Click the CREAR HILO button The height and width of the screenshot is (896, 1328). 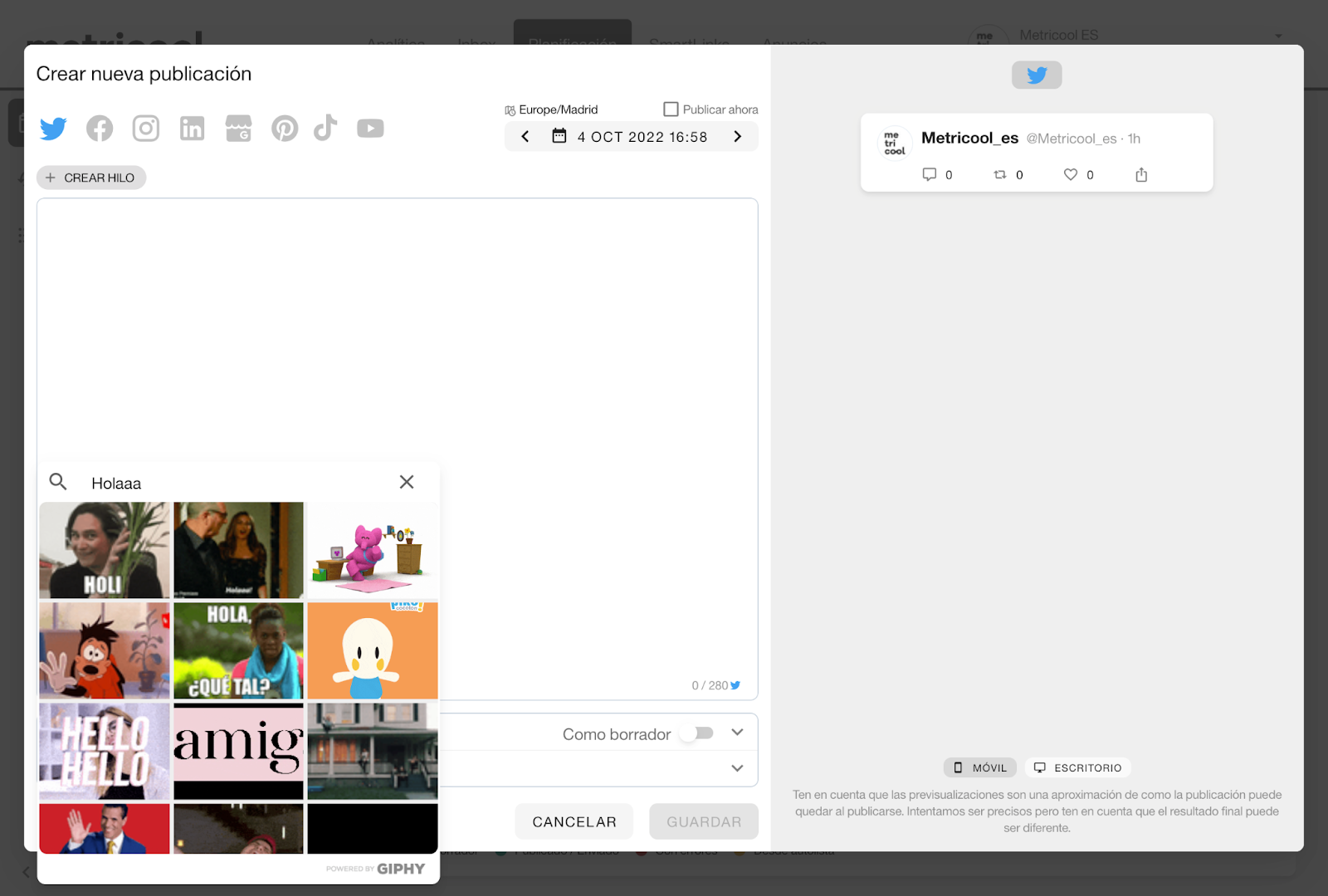91,178
